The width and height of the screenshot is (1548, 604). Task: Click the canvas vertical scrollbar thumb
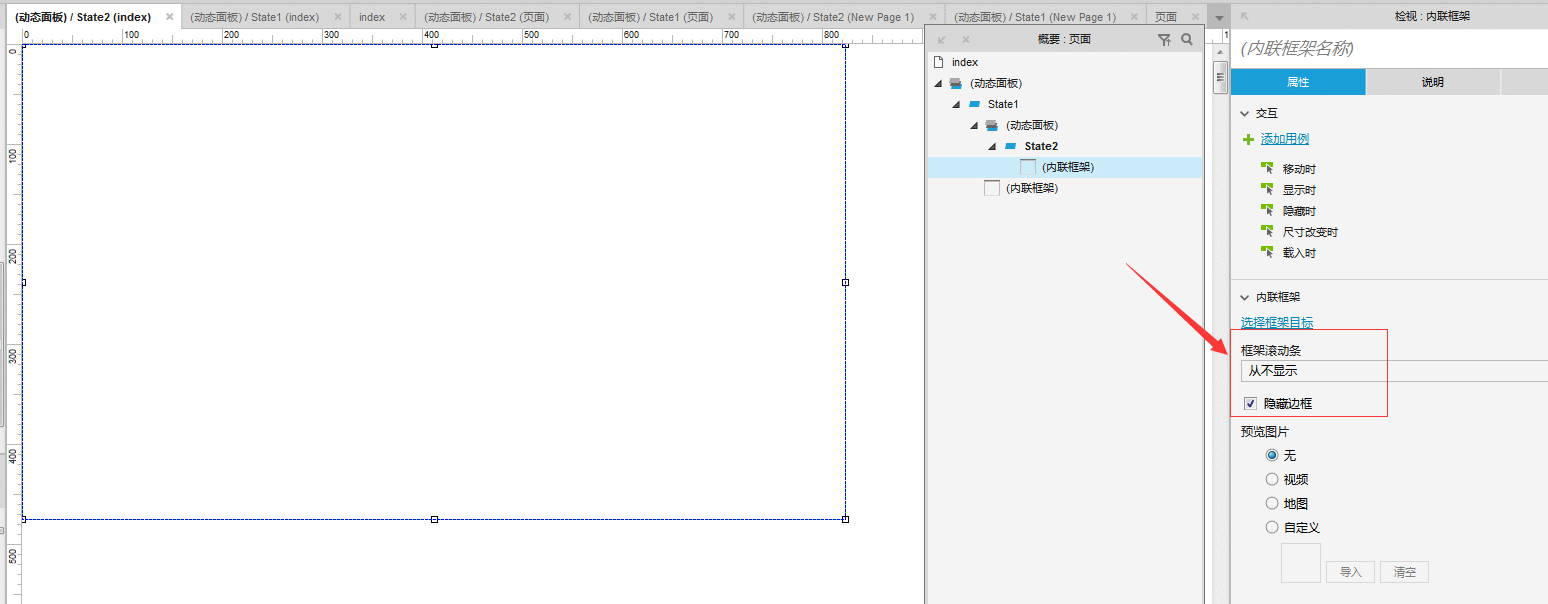[x=1220, y=77]
